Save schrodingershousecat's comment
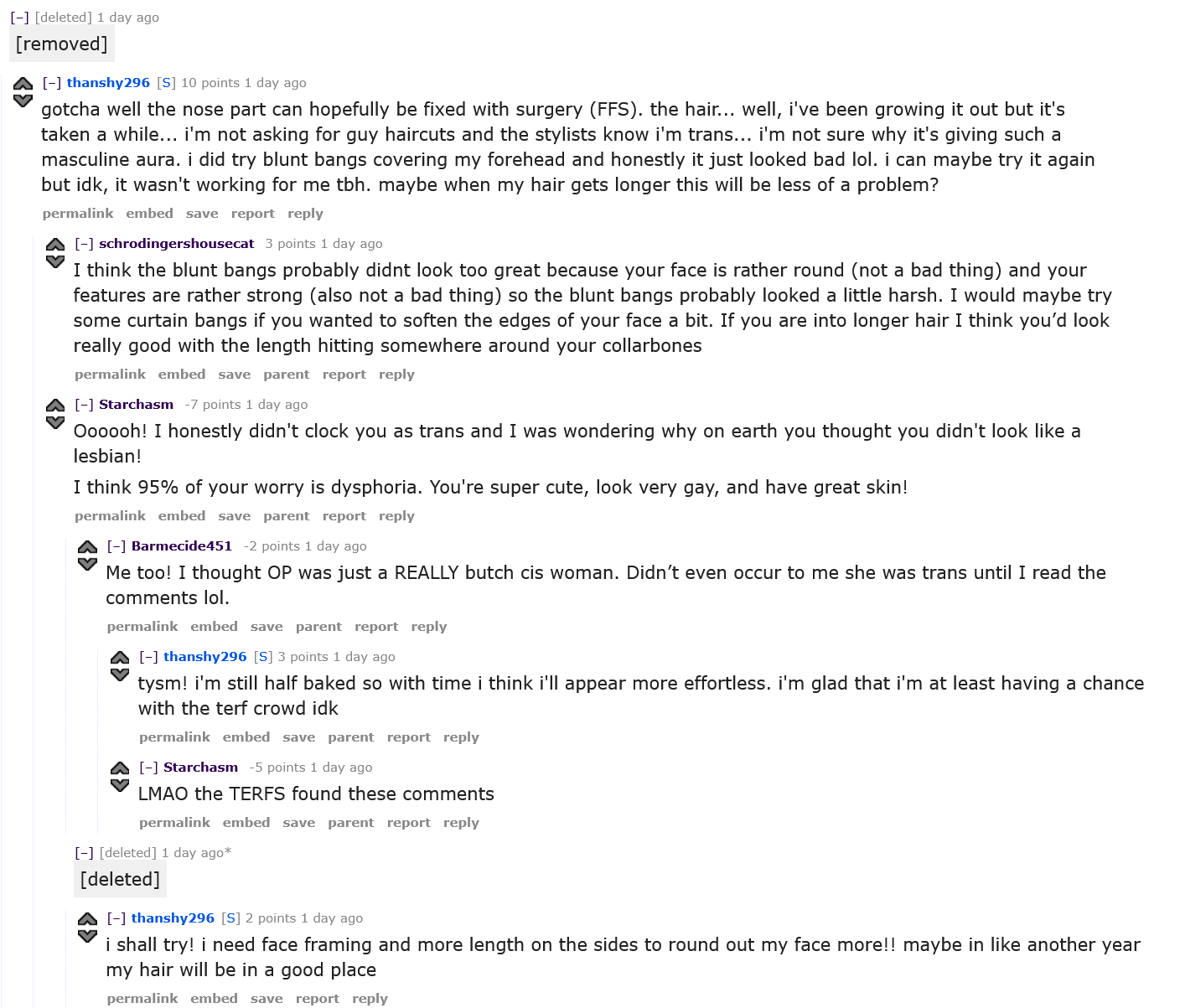Screen dimensions: 1180x1008 (234, 375)
